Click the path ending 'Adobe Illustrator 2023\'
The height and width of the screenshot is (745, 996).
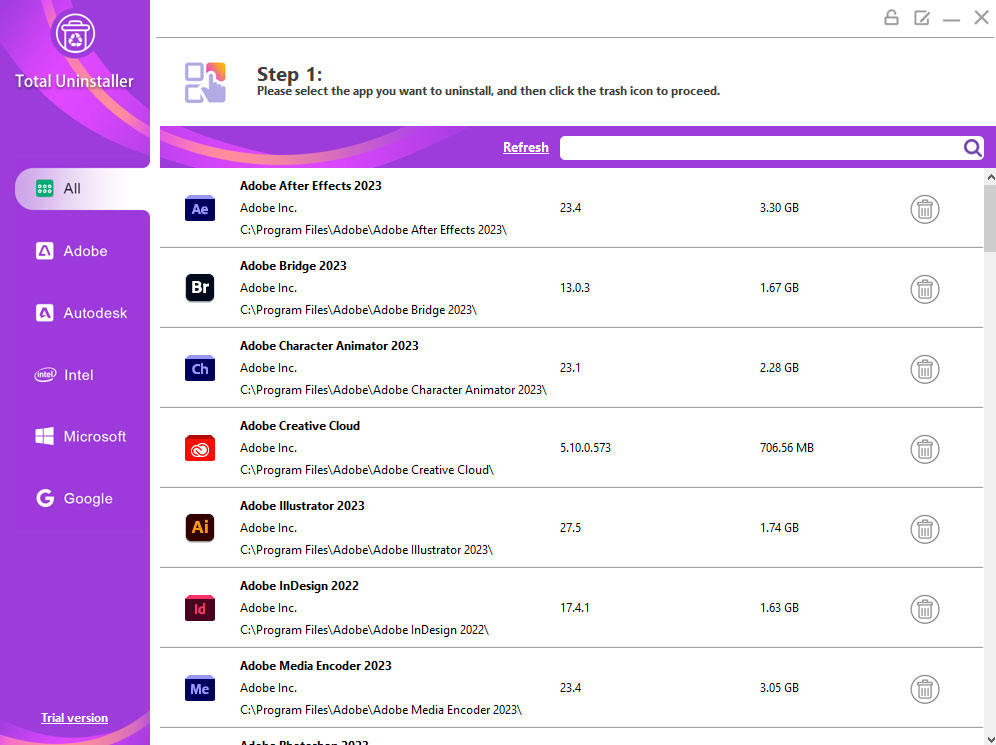click(366, 550)
